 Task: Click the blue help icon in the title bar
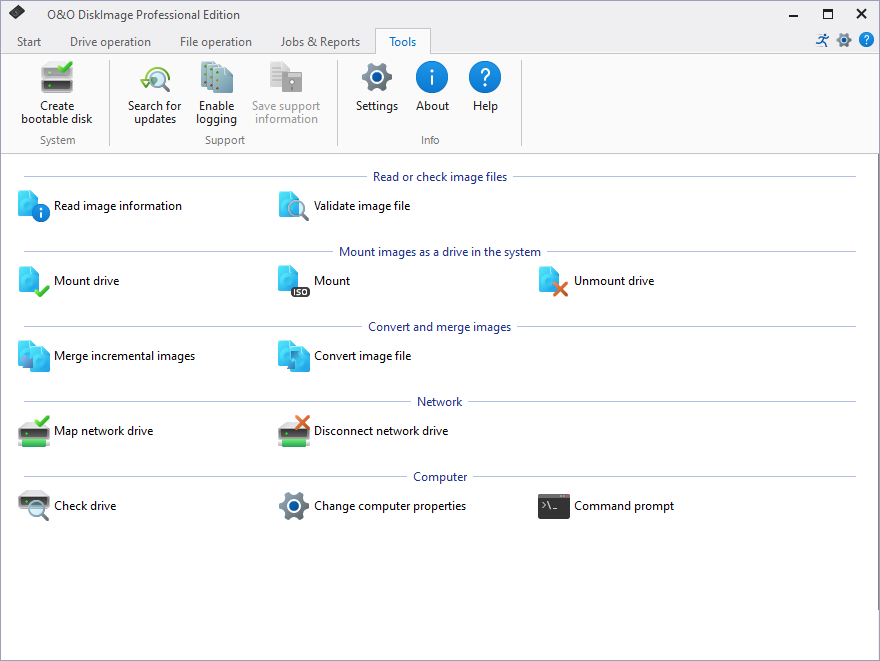[x=866, y=40]
